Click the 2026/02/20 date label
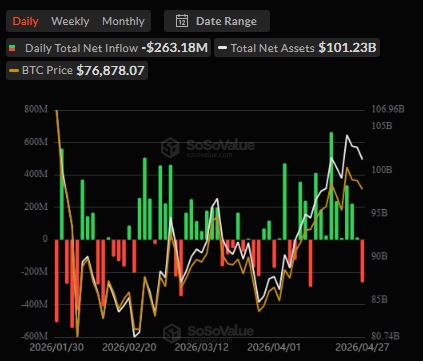 [129, 347]
